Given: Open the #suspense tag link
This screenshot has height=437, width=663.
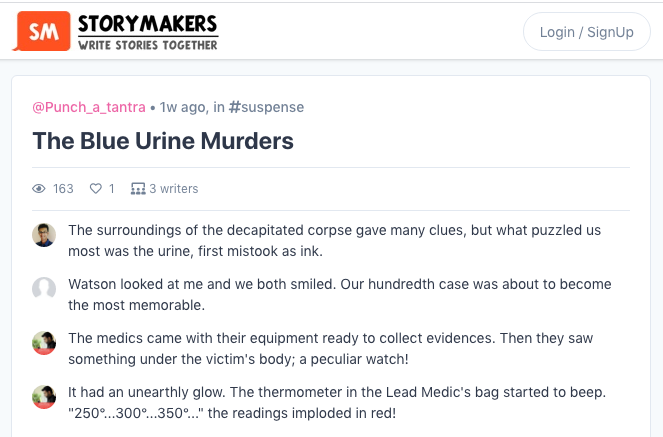Looking at the screenshot, I should (x=266, y=107).
